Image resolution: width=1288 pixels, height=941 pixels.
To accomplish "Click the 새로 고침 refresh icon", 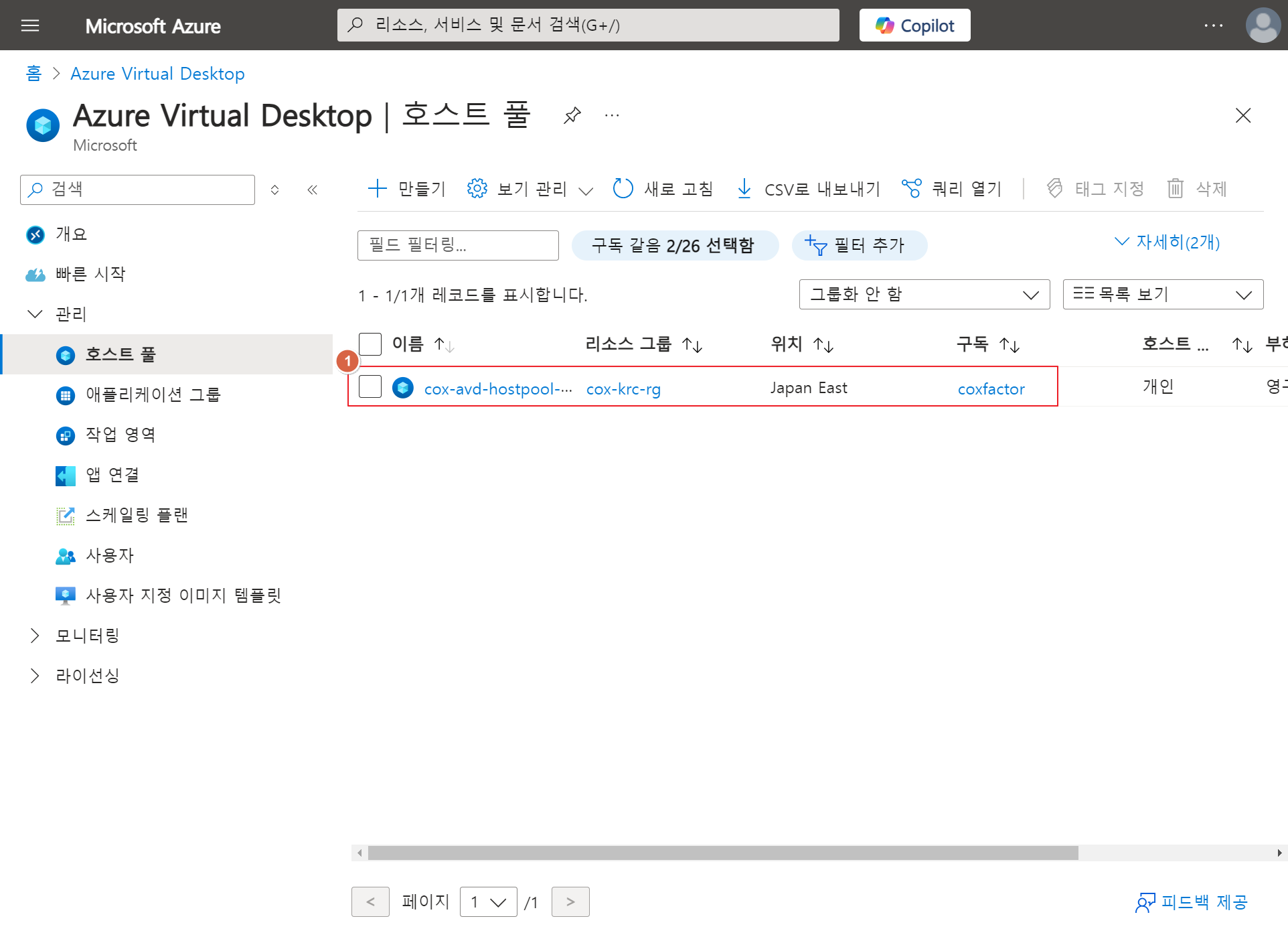I will click(623, 189).
